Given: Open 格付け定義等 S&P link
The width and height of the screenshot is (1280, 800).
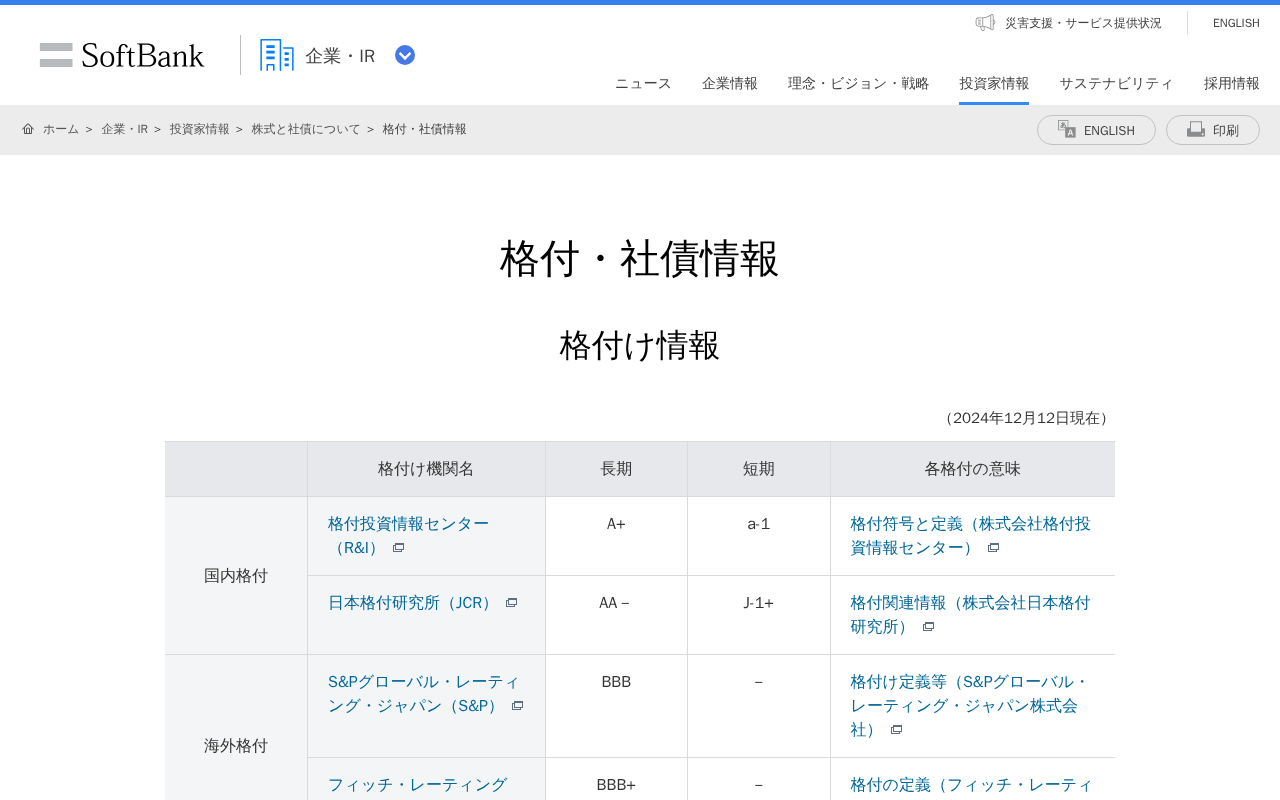Looking at the screenshot, I should pyautogui.click(x=970, y=705).
